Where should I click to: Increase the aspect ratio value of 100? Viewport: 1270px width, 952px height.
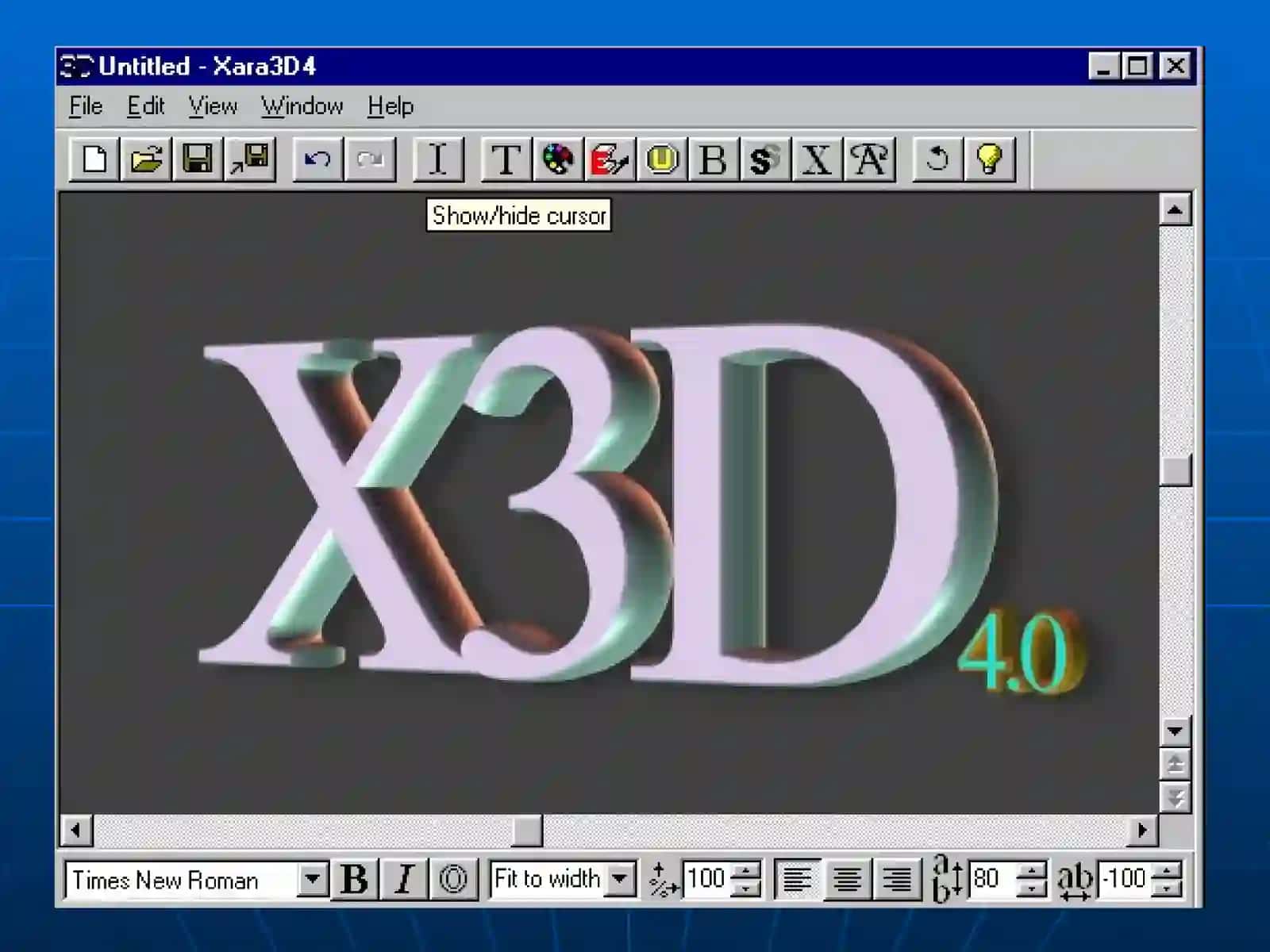745,870
